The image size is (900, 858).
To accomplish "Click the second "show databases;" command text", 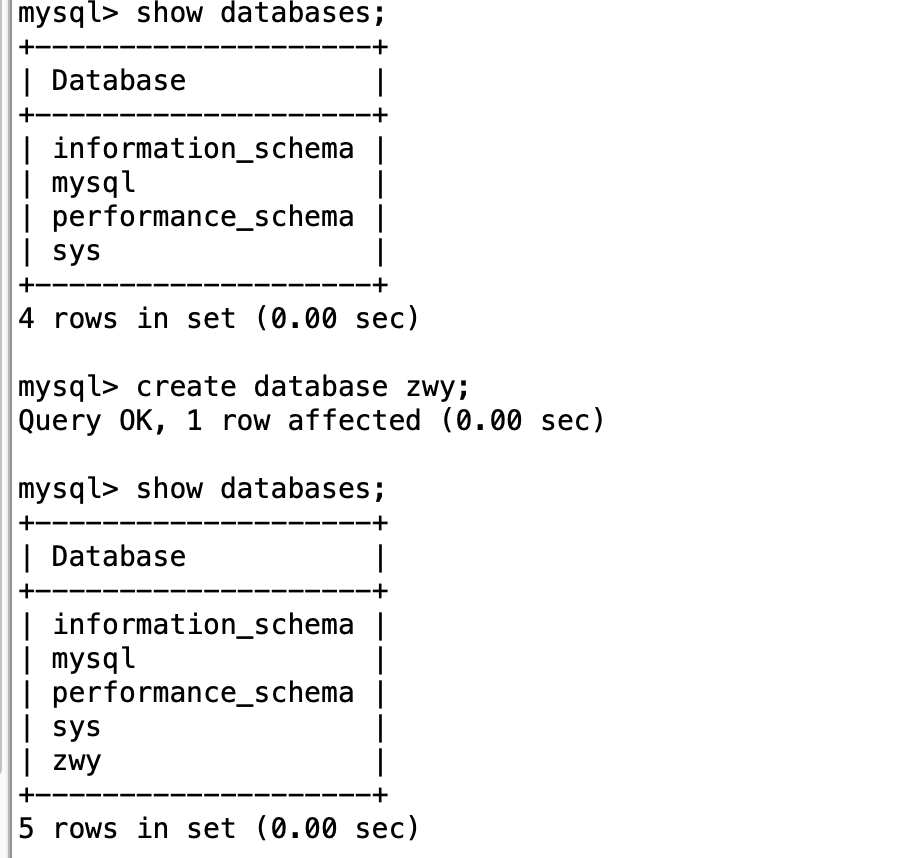I will click(x=260, y=489).
